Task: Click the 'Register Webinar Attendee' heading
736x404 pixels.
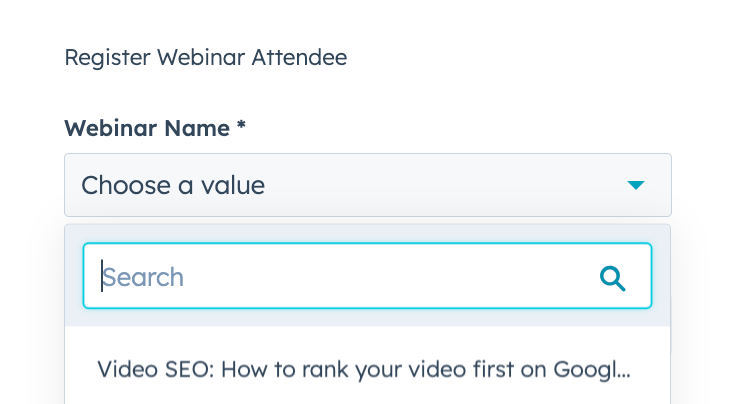Action: (206, 57)
